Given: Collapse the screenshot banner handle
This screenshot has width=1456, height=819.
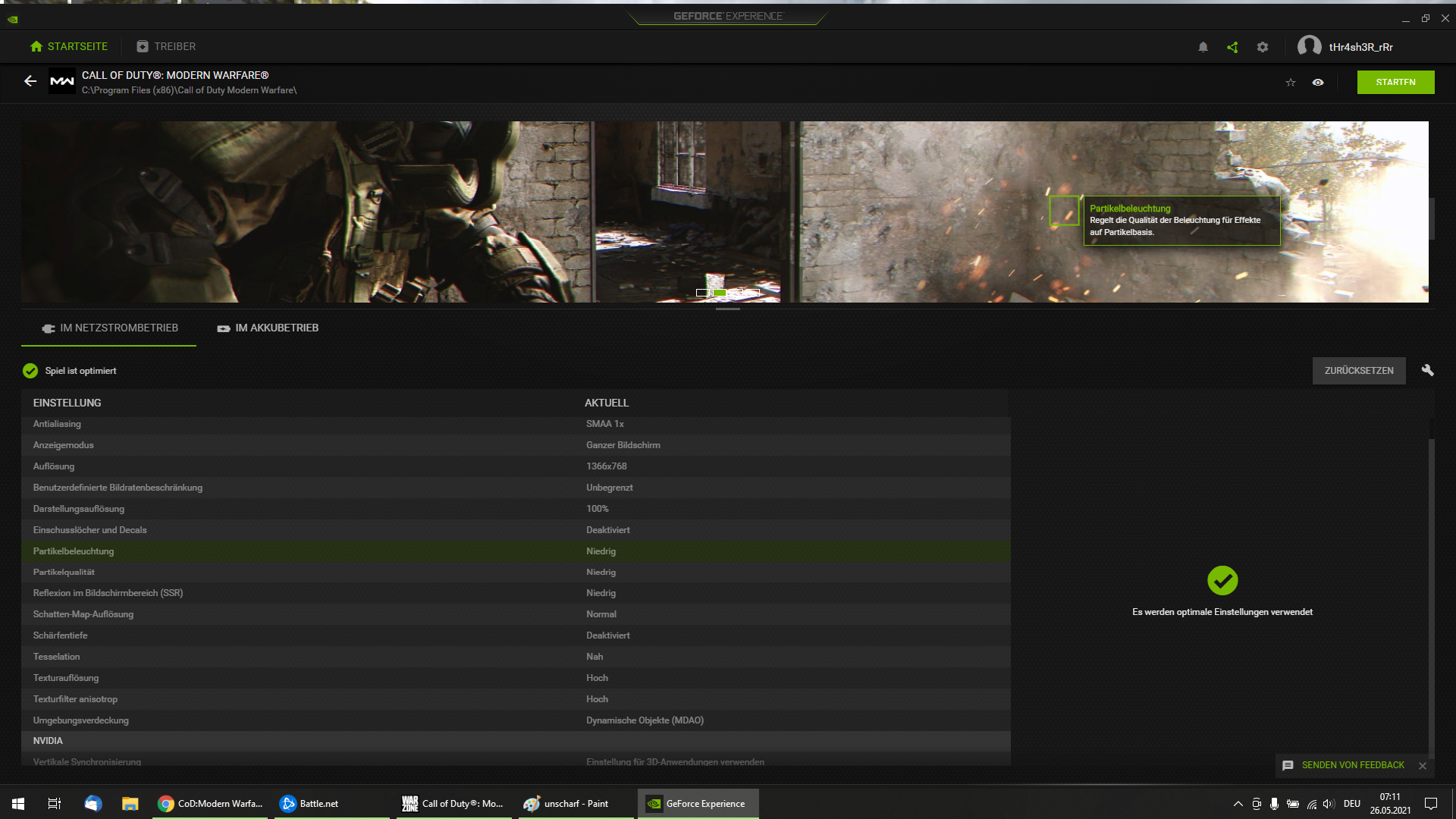Looking at the screenshot, I should [x=727, y=309].
